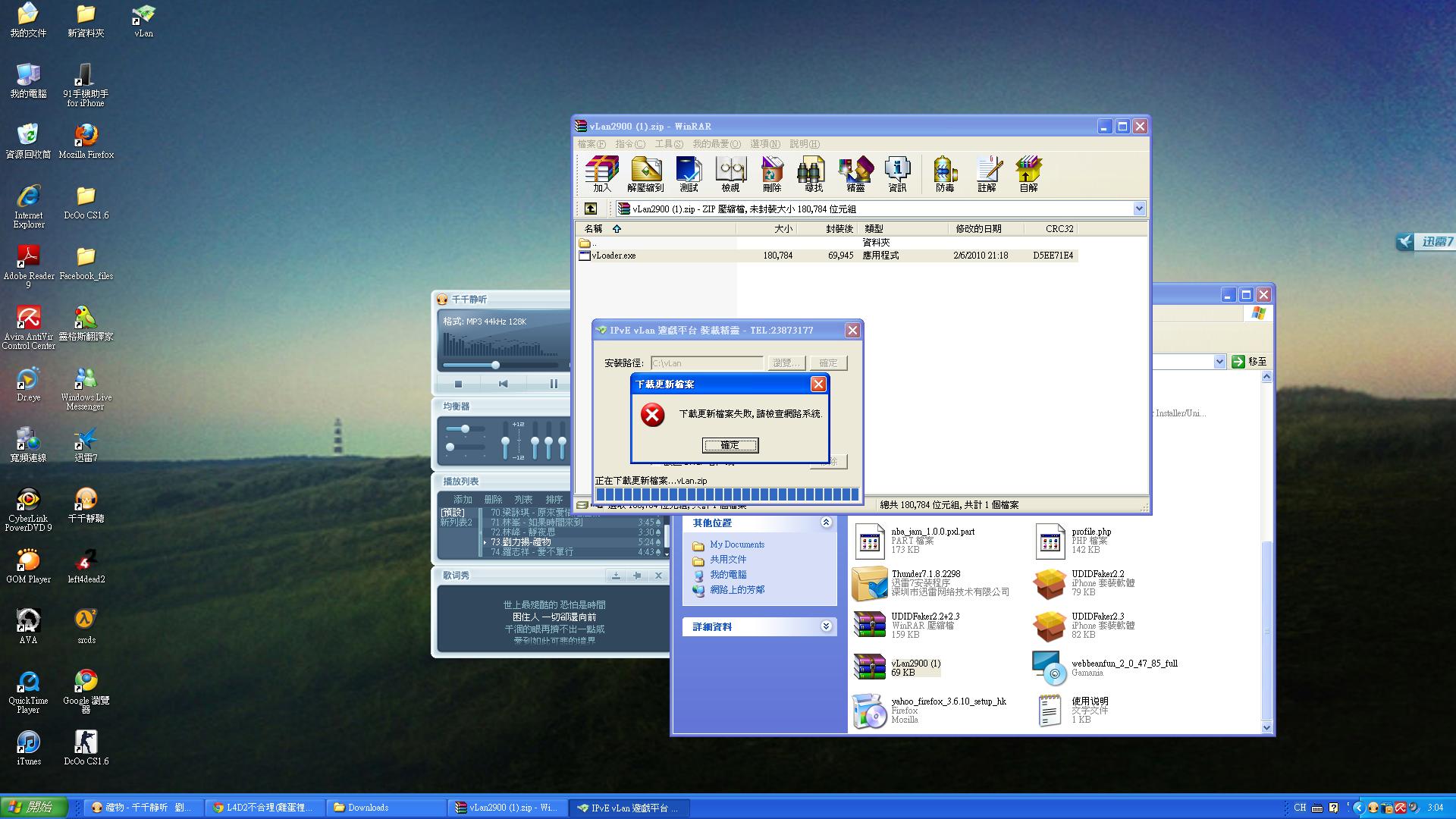Viewport: 1456px width, 819px height.
Task: Open WinRAR archive path dropdown
Action: [1138, 209]
